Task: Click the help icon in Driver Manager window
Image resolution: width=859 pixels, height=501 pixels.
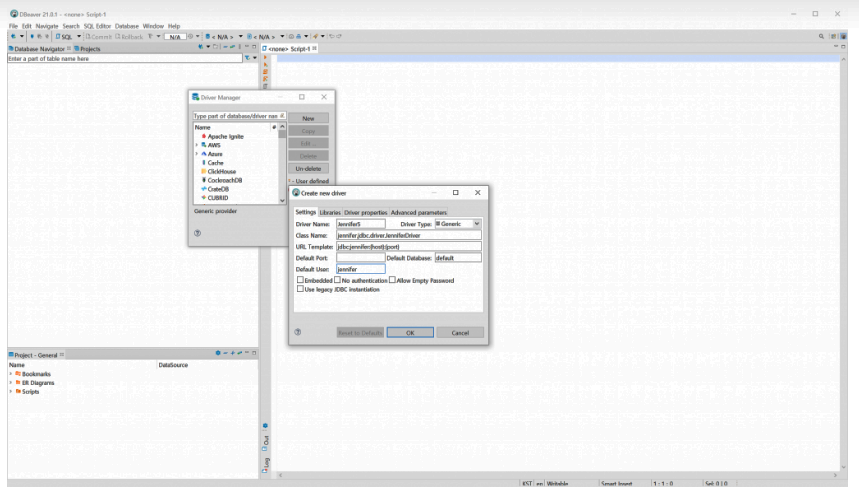Action: tap(197, 234)
